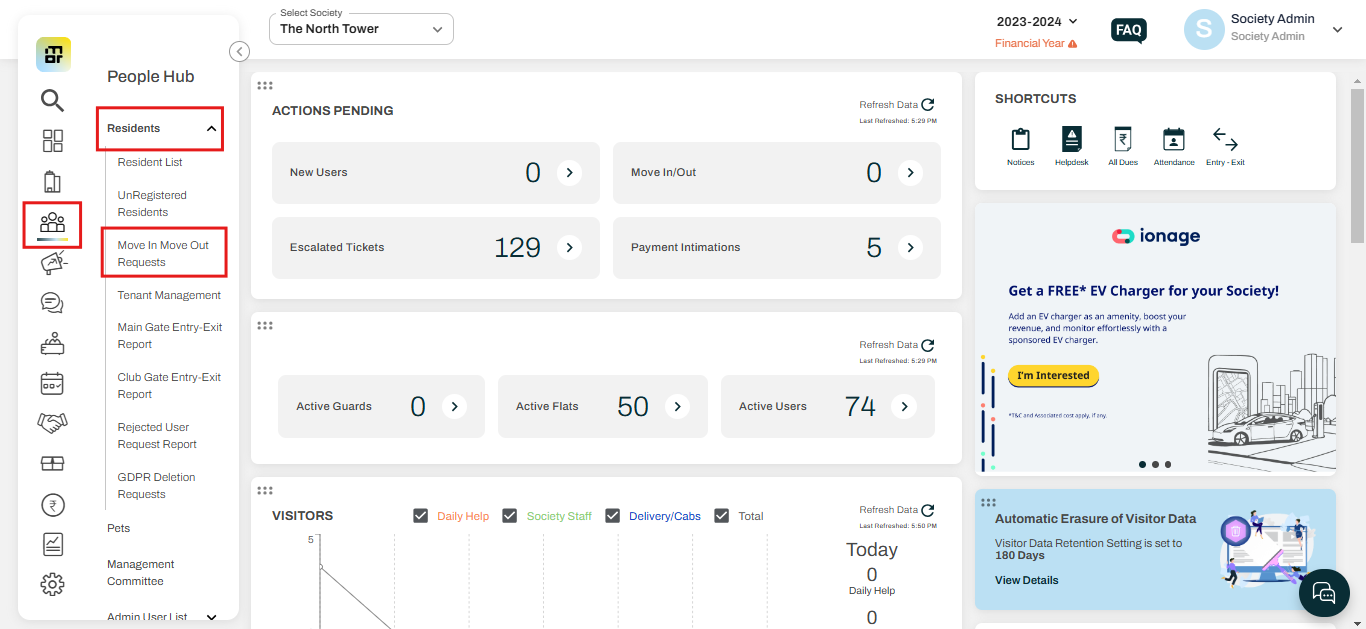
Task: Select UnRegistered Residents menu item
Action: pos(152,204)
